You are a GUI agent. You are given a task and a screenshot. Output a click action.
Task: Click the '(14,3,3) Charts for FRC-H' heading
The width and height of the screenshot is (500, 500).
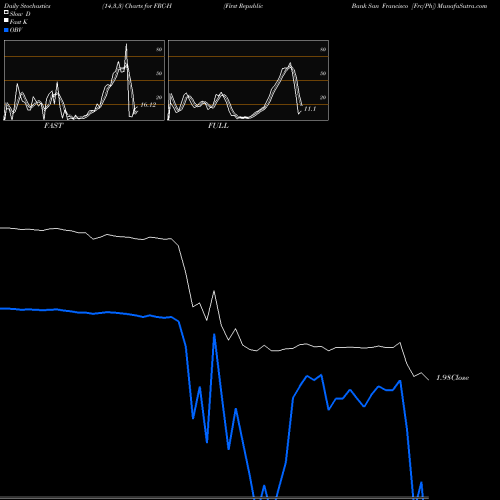click(137, 6)
